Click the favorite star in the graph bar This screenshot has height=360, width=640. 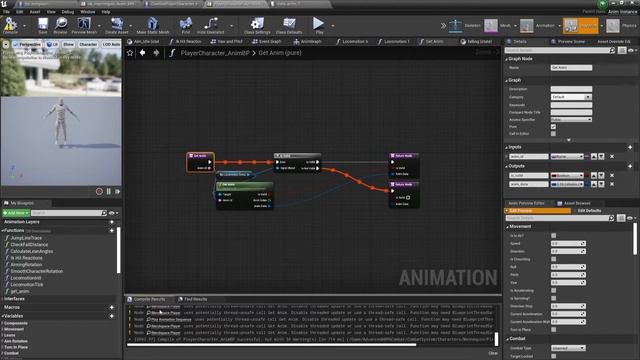click(x=130, y=53)
